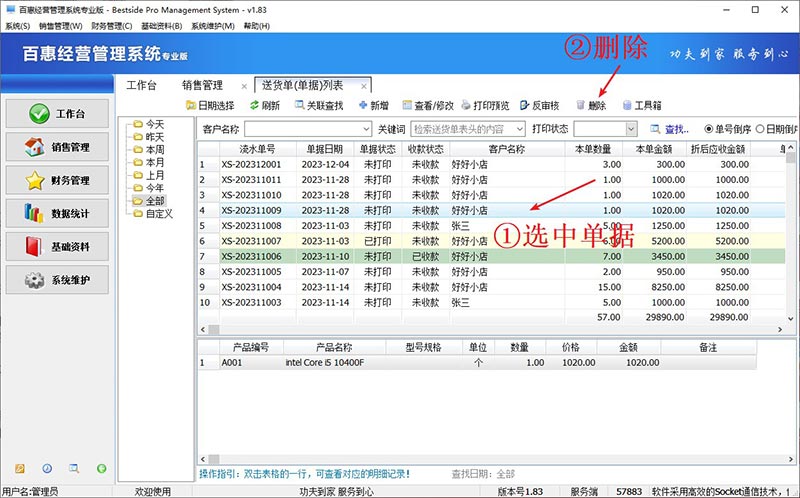Open the 系统维护(M) menu
The width and height of the screenshot is (800, 498).
(212, 26)
